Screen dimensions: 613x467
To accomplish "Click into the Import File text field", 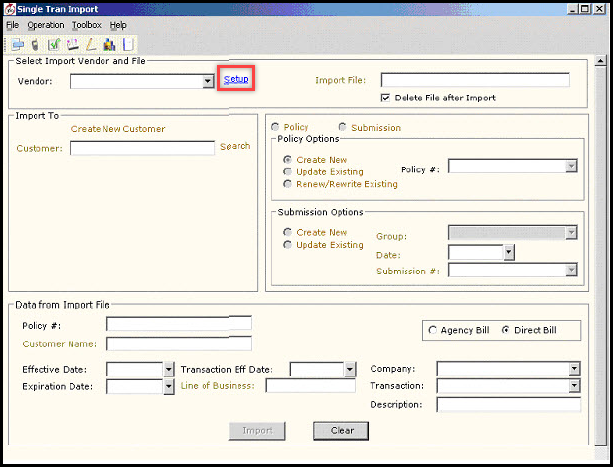I will point(474,80).
